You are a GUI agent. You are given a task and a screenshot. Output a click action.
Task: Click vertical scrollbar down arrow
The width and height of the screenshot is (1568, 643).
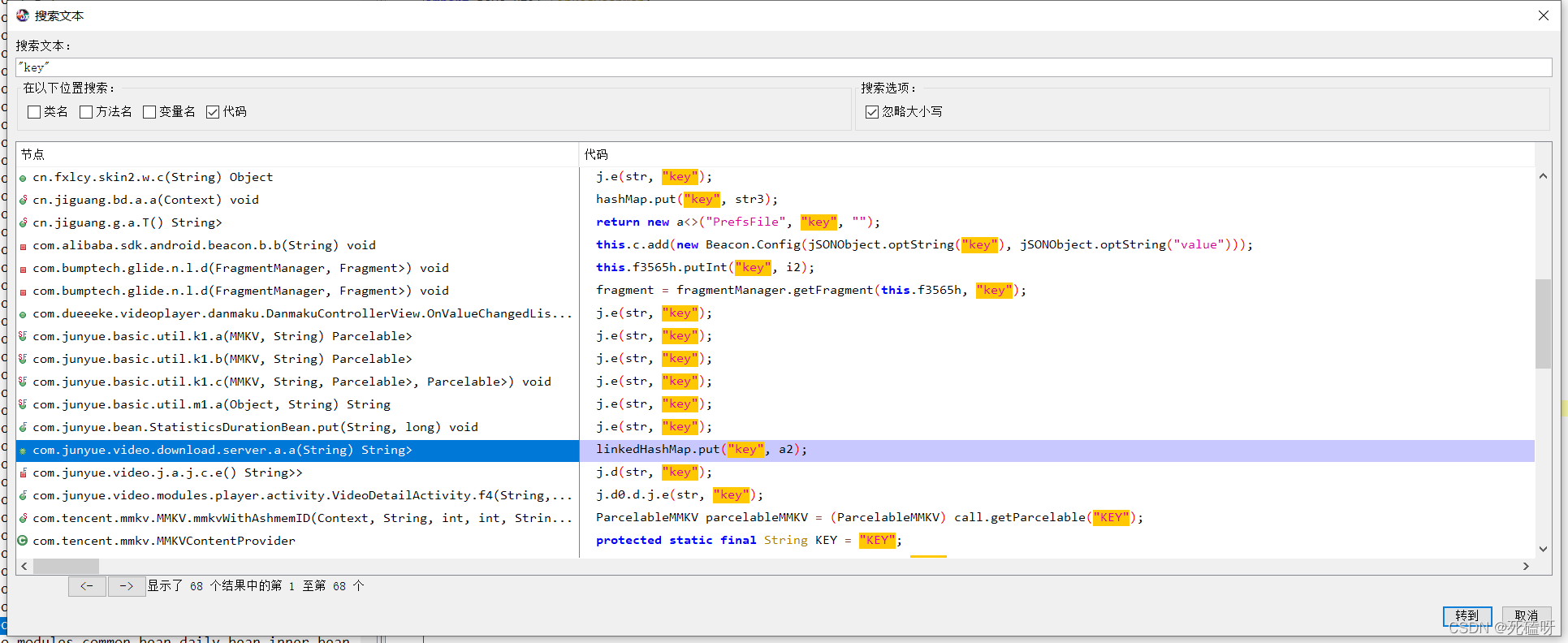[1543, 550]
